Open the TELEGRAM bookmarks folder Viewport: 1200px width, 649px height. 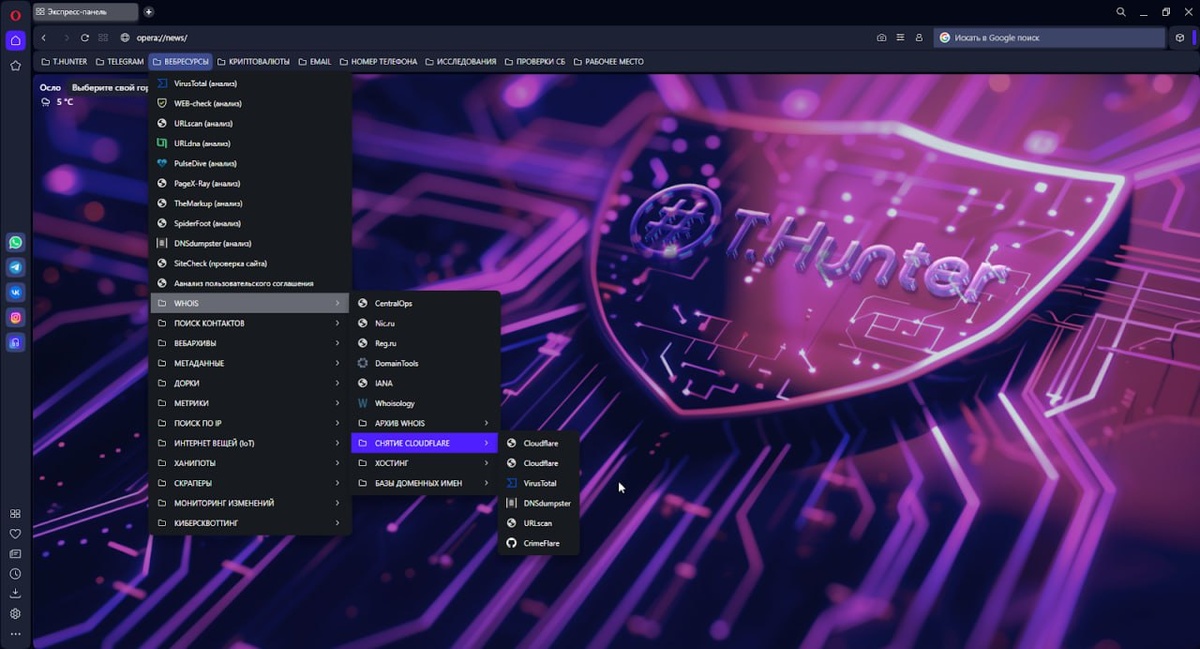[x=119, y=62]
